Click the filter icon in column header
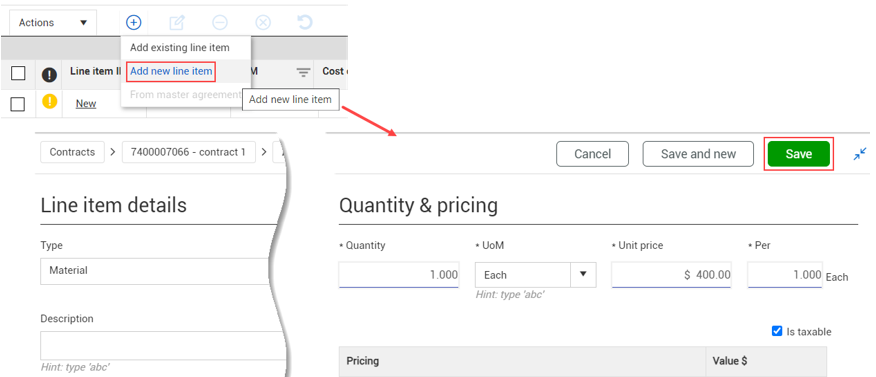The image size is (876, 377). (x=303, y=73)
